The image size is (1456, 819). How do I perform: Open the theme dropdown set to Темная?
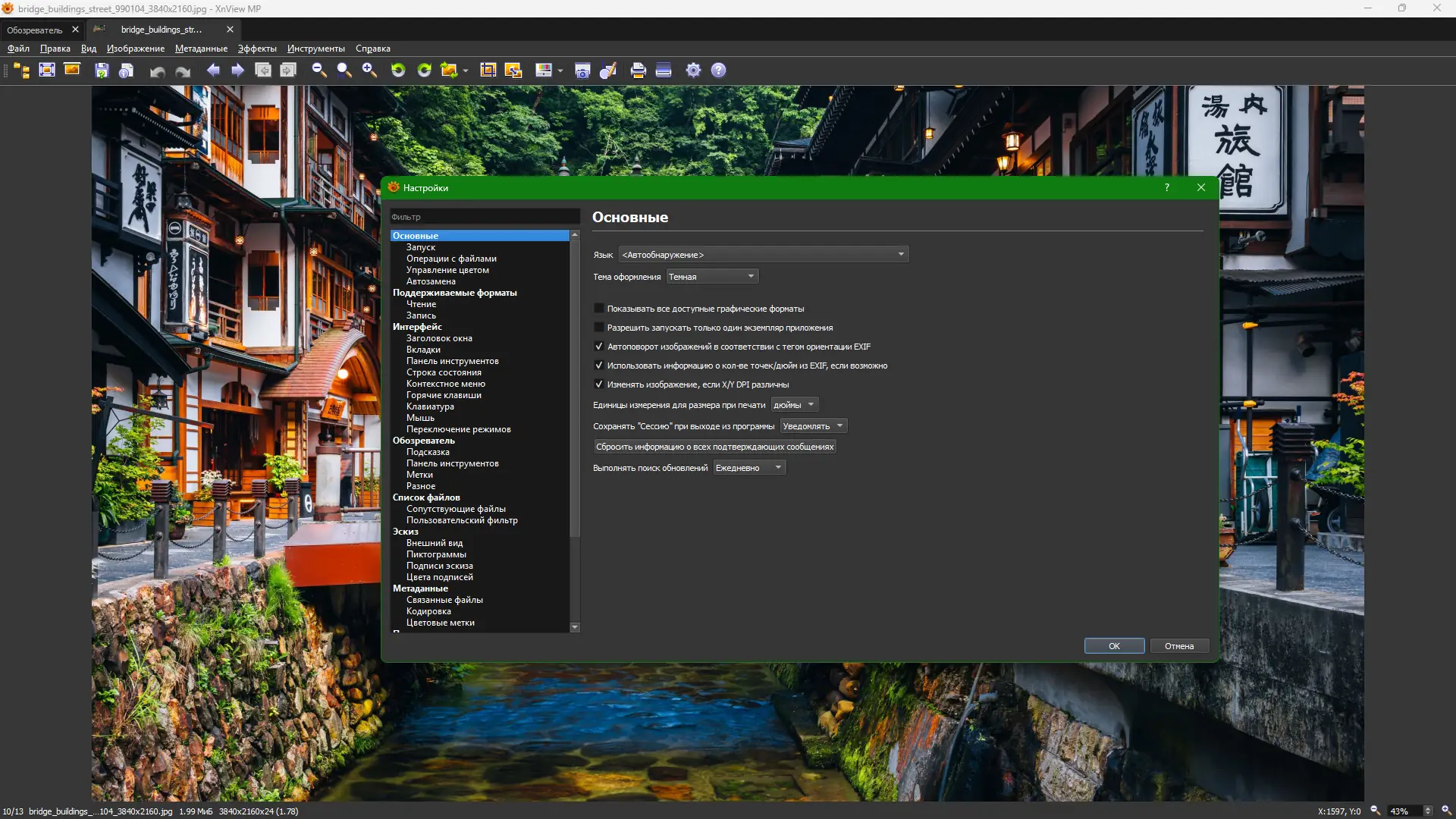712,277
